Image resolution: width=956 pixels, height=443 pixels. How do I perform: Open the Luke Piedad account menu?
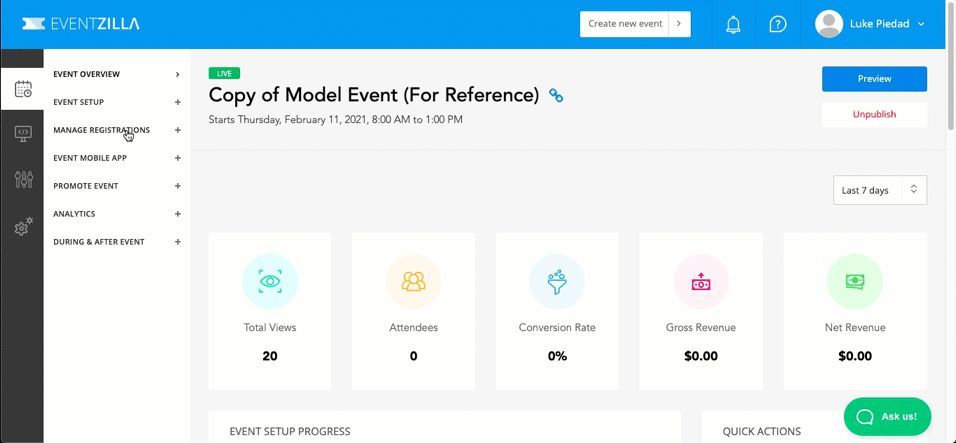pos(870,24)
